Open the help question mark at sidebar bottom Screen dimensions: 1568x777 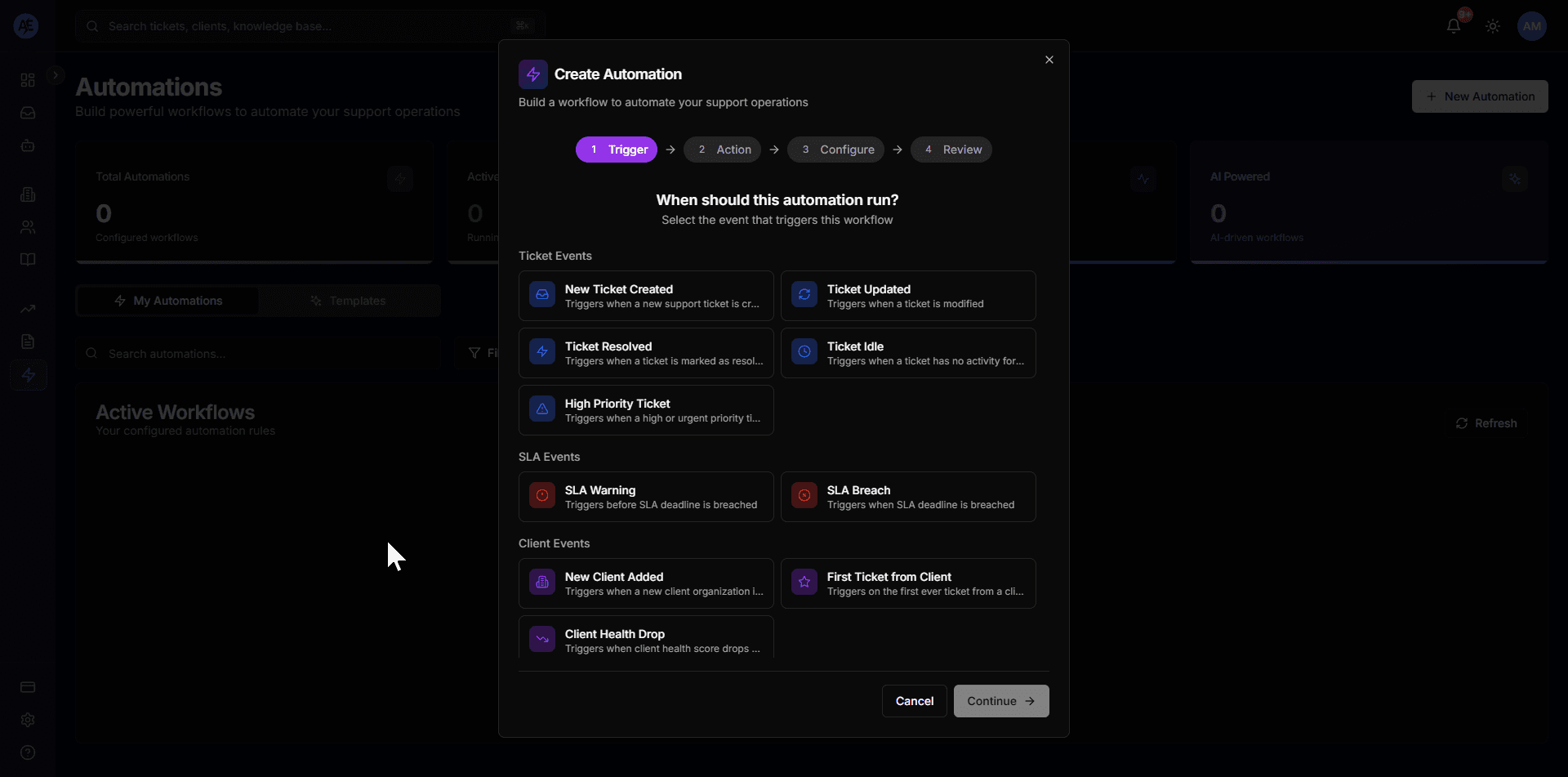pyautogui.click(x=28, y=752)
